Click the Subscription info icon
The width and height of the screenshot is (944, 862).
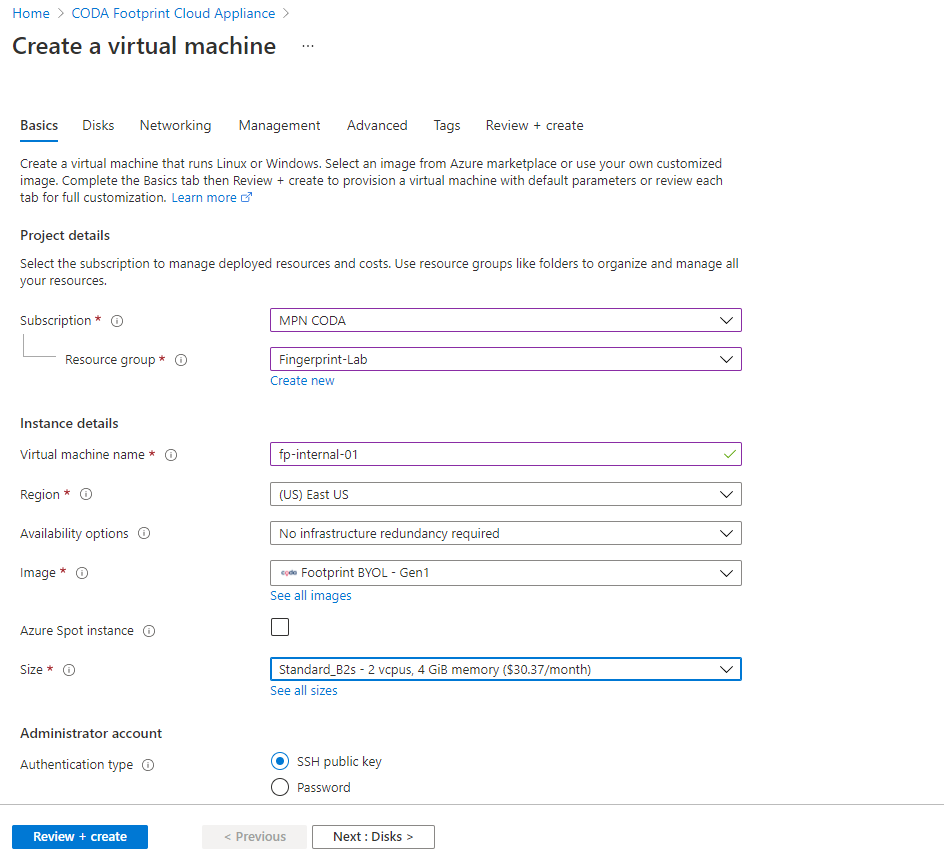point(117,321)
